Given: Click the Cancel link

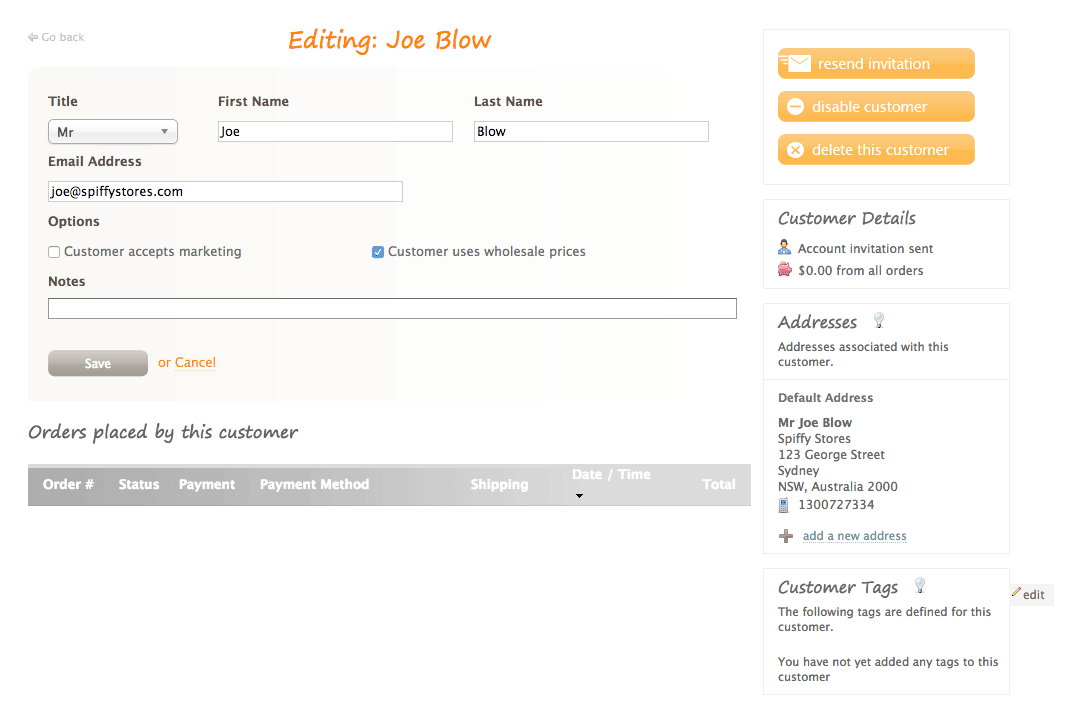Looking at the screenshot, I should pyautogui.click(x=195, y=363).
